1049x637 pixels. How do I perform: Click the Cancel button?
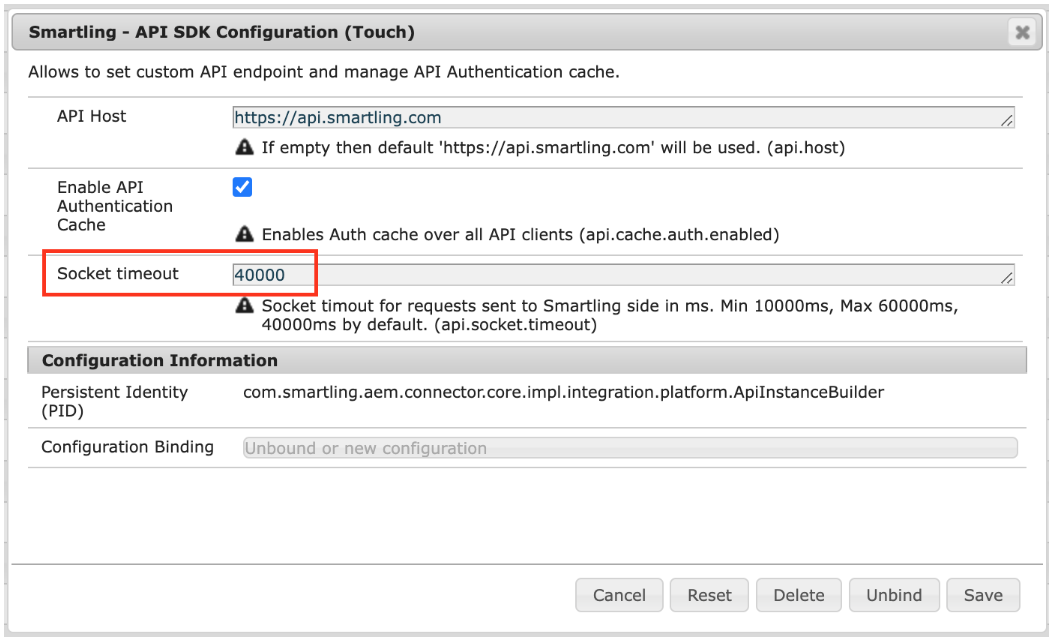(x=619, y=595)
